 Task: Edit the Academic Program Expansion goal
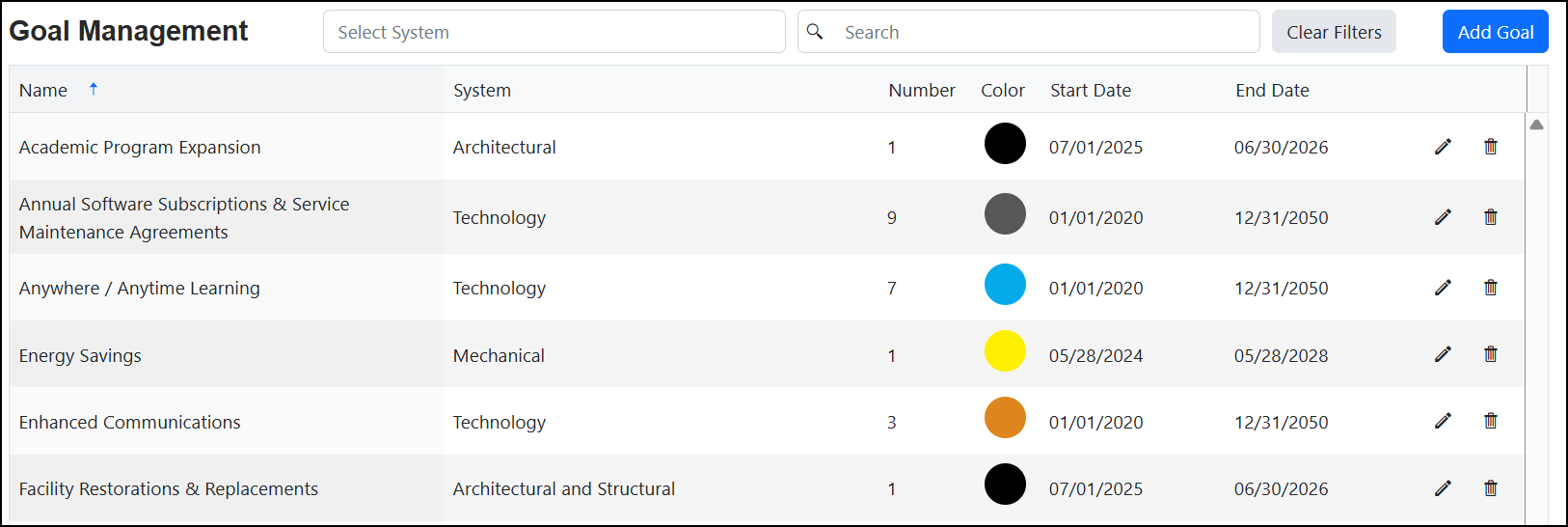click(1443, 147)
